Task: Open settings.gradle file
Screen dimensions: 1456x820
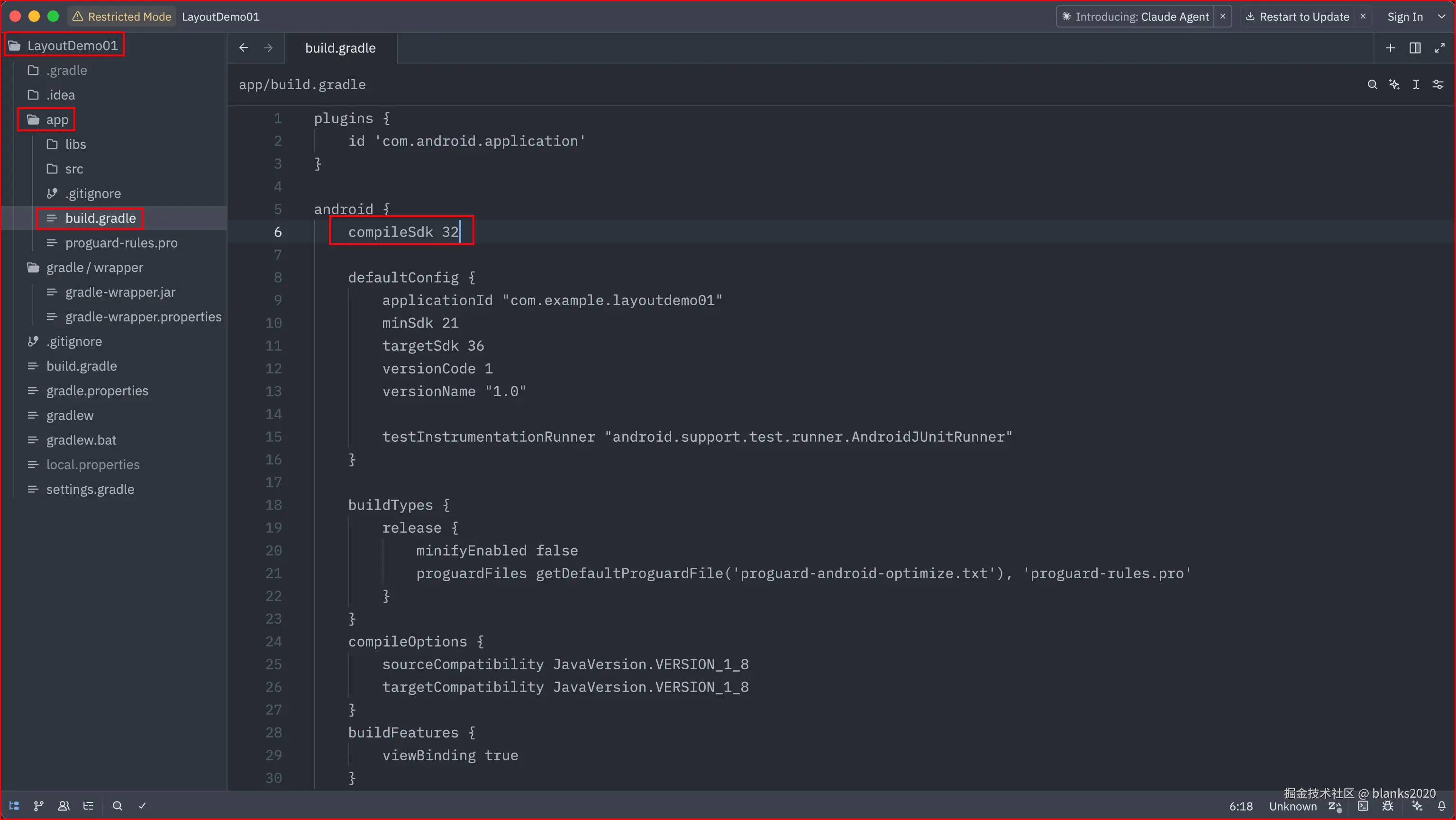Action: click(82, 490)
